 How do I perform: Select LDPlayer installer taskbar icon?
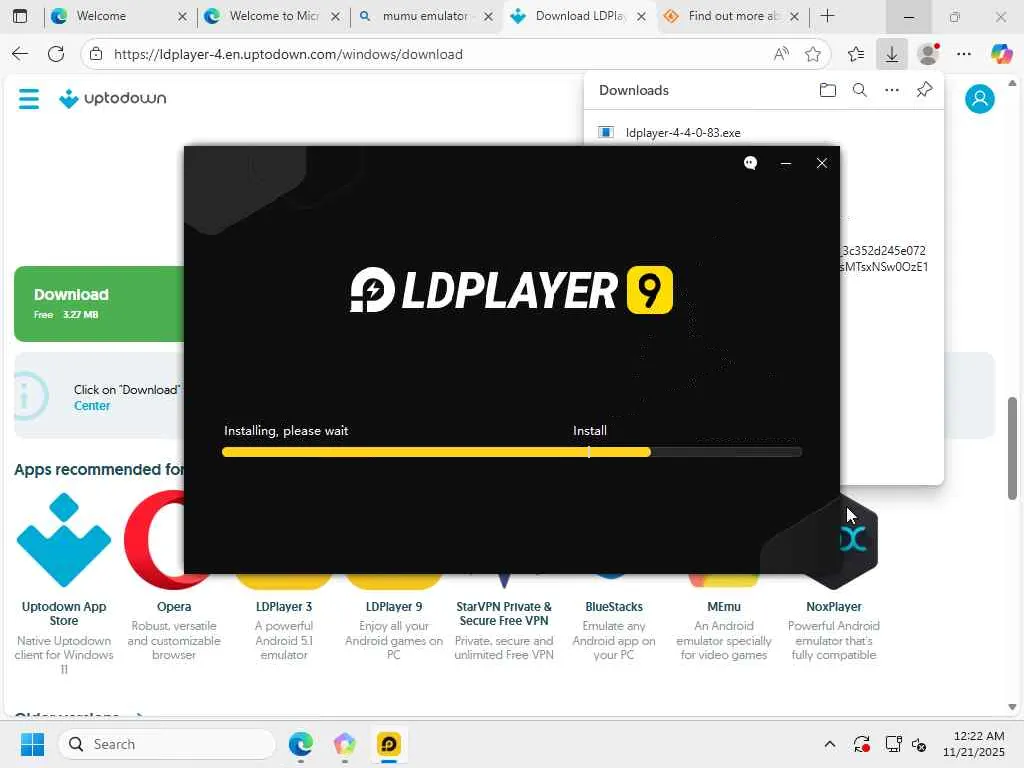pos(389,744)
